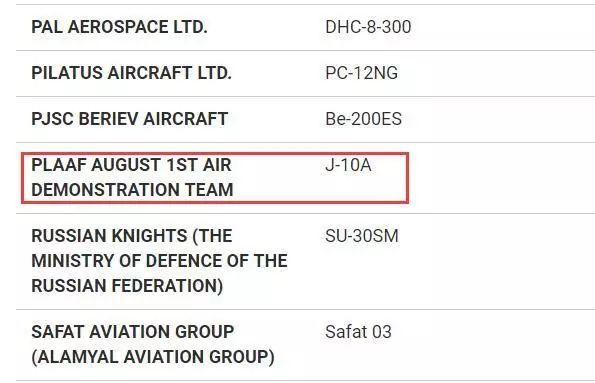595x383 pixels.
Task: Click the DEMONSTRATION TEAM text line
Action: pyautogui.click(x=132, y=190)
